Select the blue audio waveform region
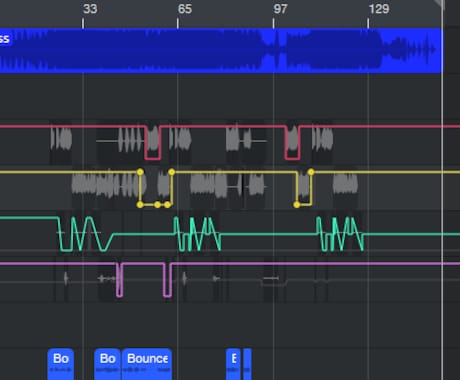Screen dimensions: 460x380 click(221, 50)
